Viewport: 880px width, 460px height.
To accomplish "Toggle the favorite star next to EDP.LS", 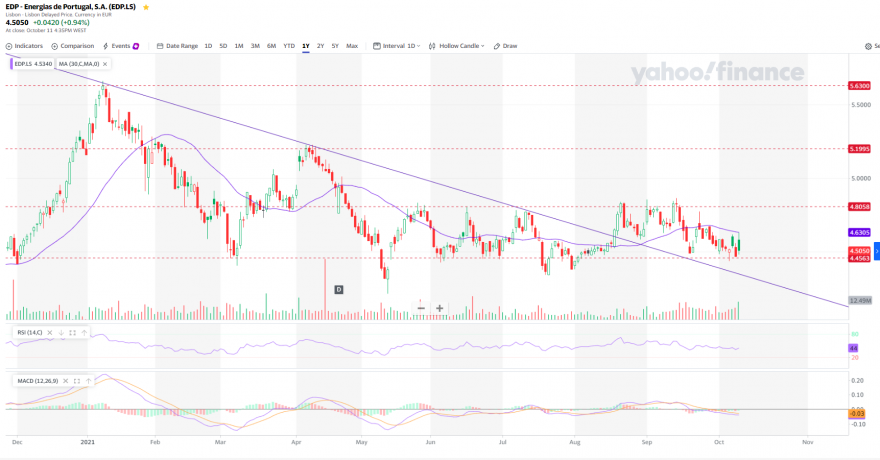I will [x=146, y=7].
